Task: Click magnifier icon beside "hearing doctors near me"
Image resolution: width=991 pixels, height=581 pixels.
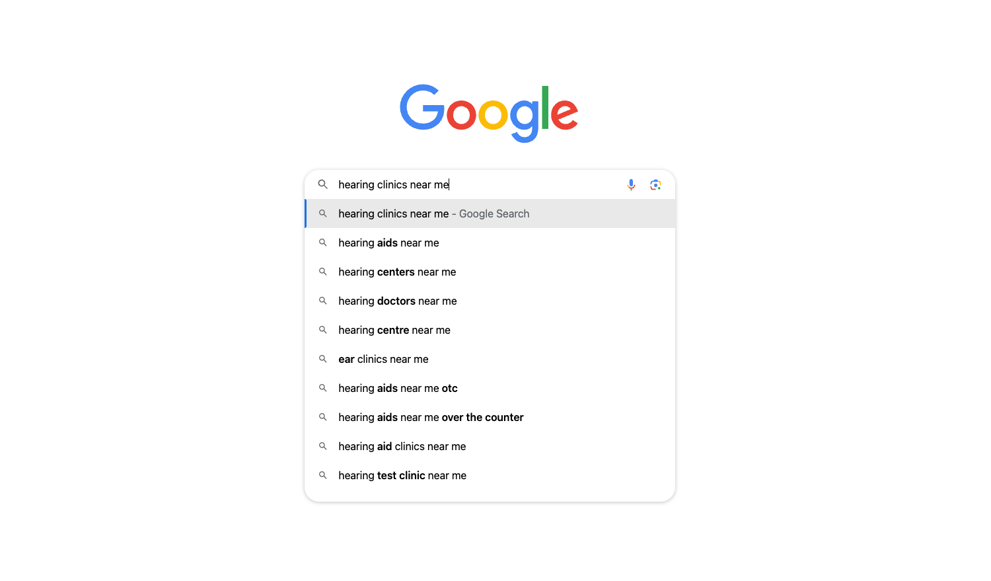Action: [323, 301]
